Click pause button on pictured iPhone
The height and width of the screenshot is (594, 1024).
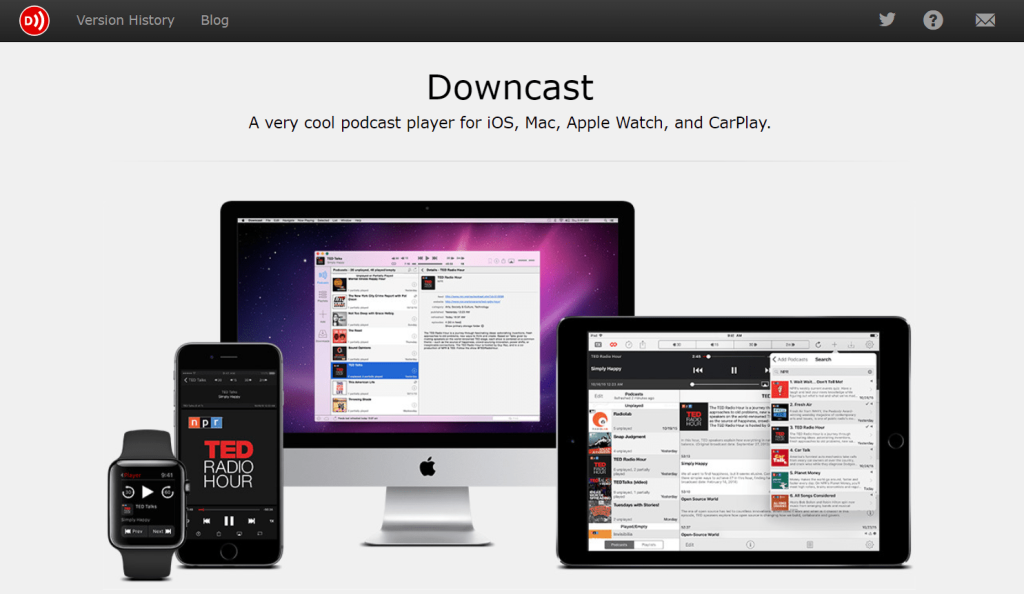click(x=229, y=521)
